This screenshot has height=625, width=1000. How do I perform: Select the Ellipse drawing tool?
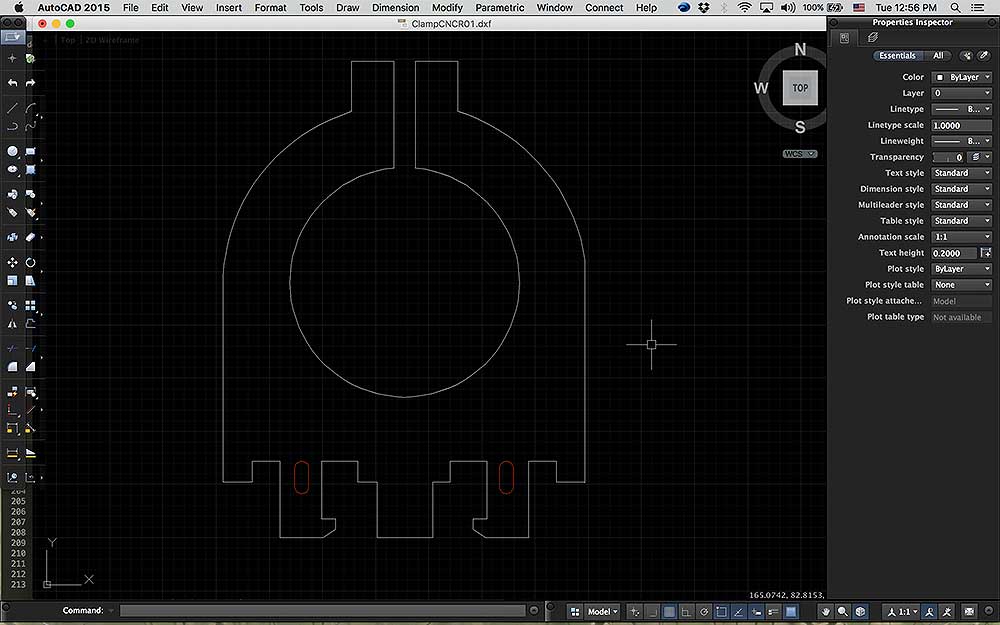pyautogui.click(x=12, y=170)
